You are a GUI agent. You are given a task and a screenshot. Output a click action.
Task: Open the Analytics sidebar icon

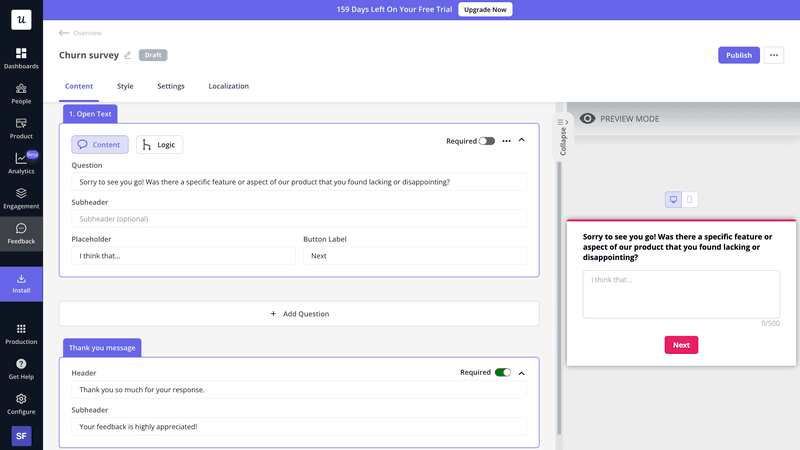[x=21, y=162]
